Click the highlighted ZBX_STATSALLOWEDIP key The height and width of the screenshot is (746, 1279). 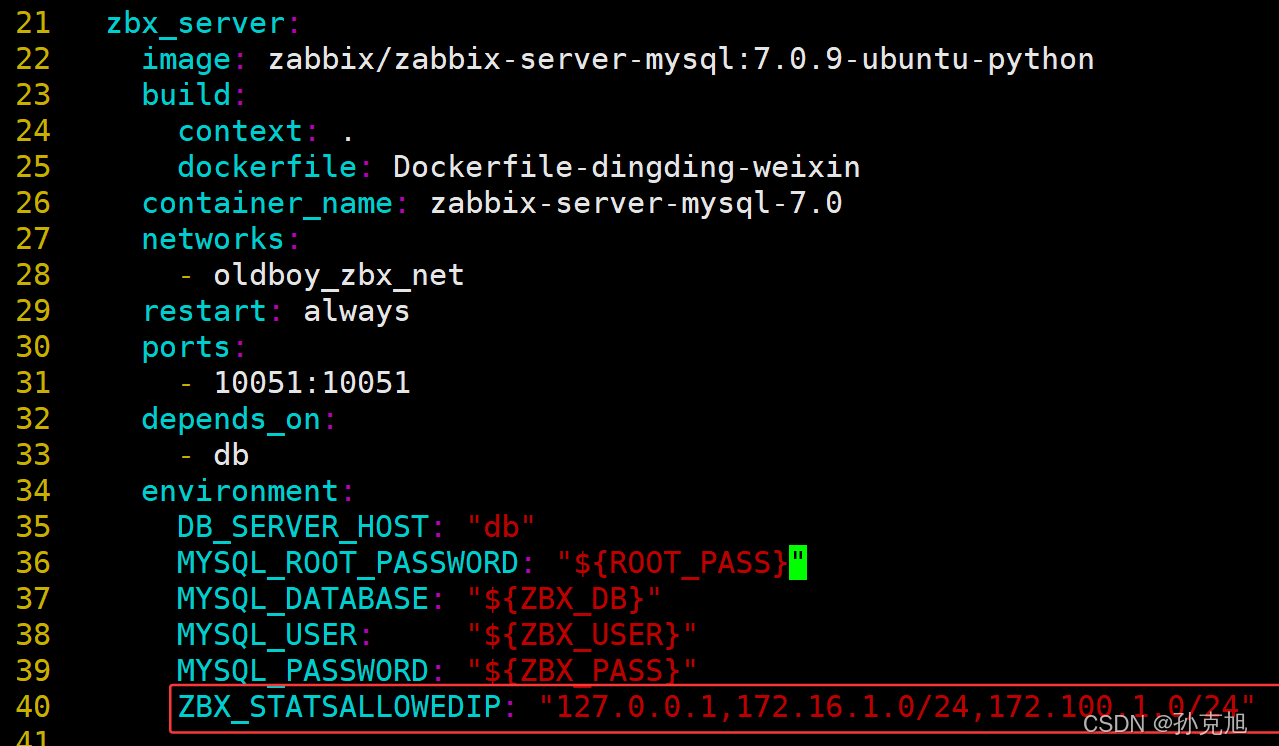click(339, 707)
